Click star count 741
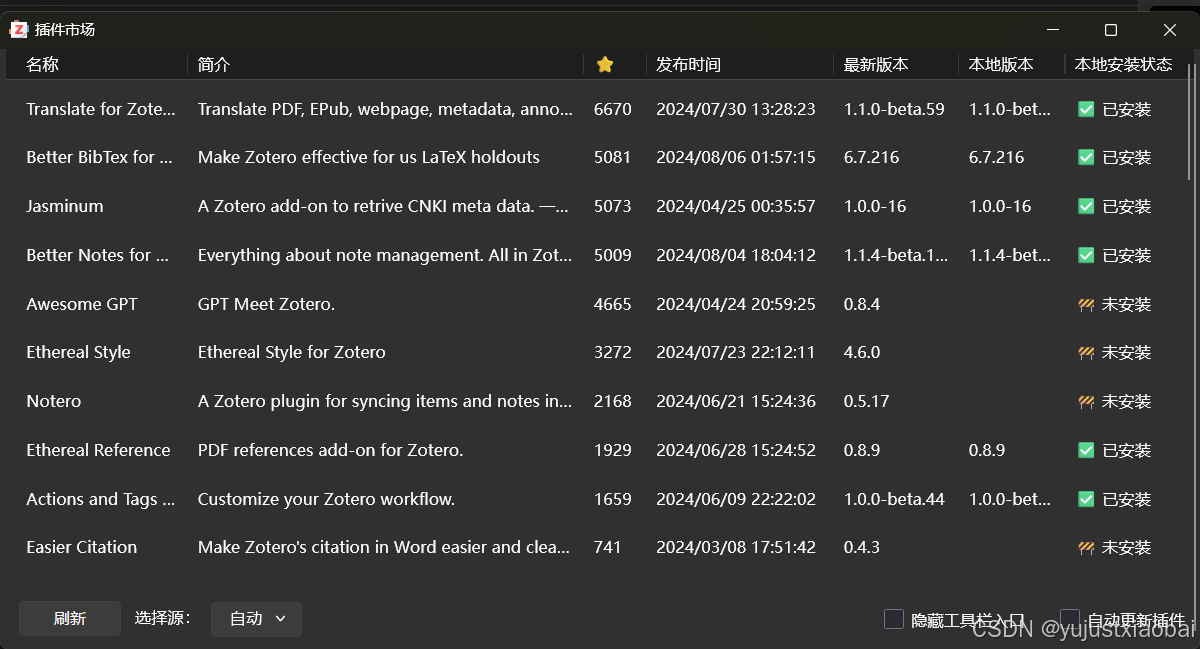1200x649 pixels. click(x=608, y=547)
